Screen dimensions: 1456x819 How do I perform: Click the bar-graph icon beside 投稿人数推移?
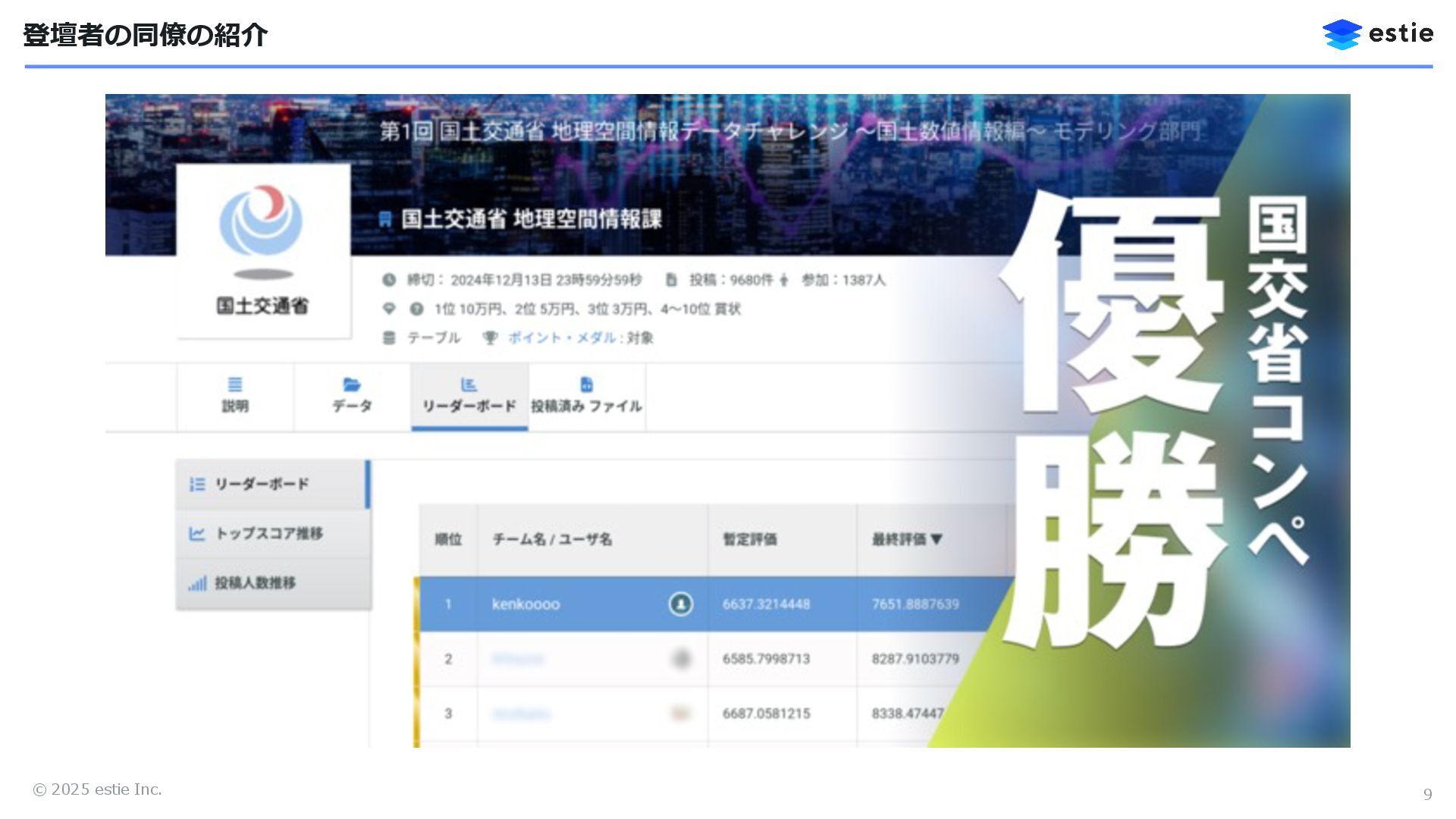tap(197, 583)
